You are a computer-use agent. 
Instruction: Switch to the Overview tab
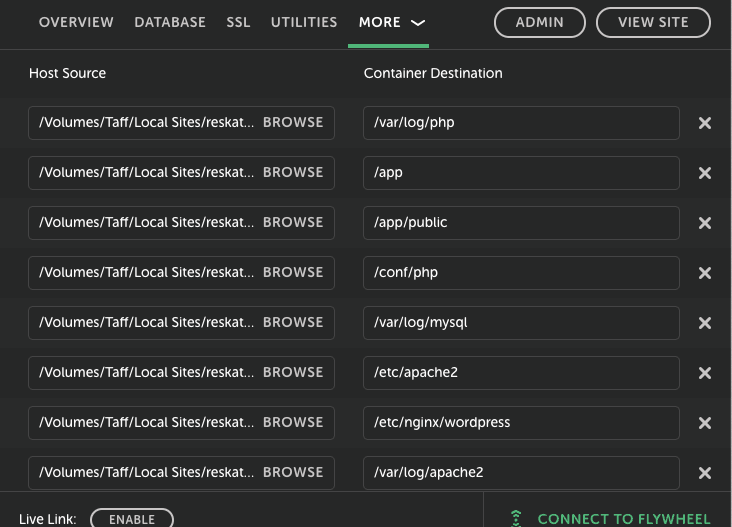point(76,22)
